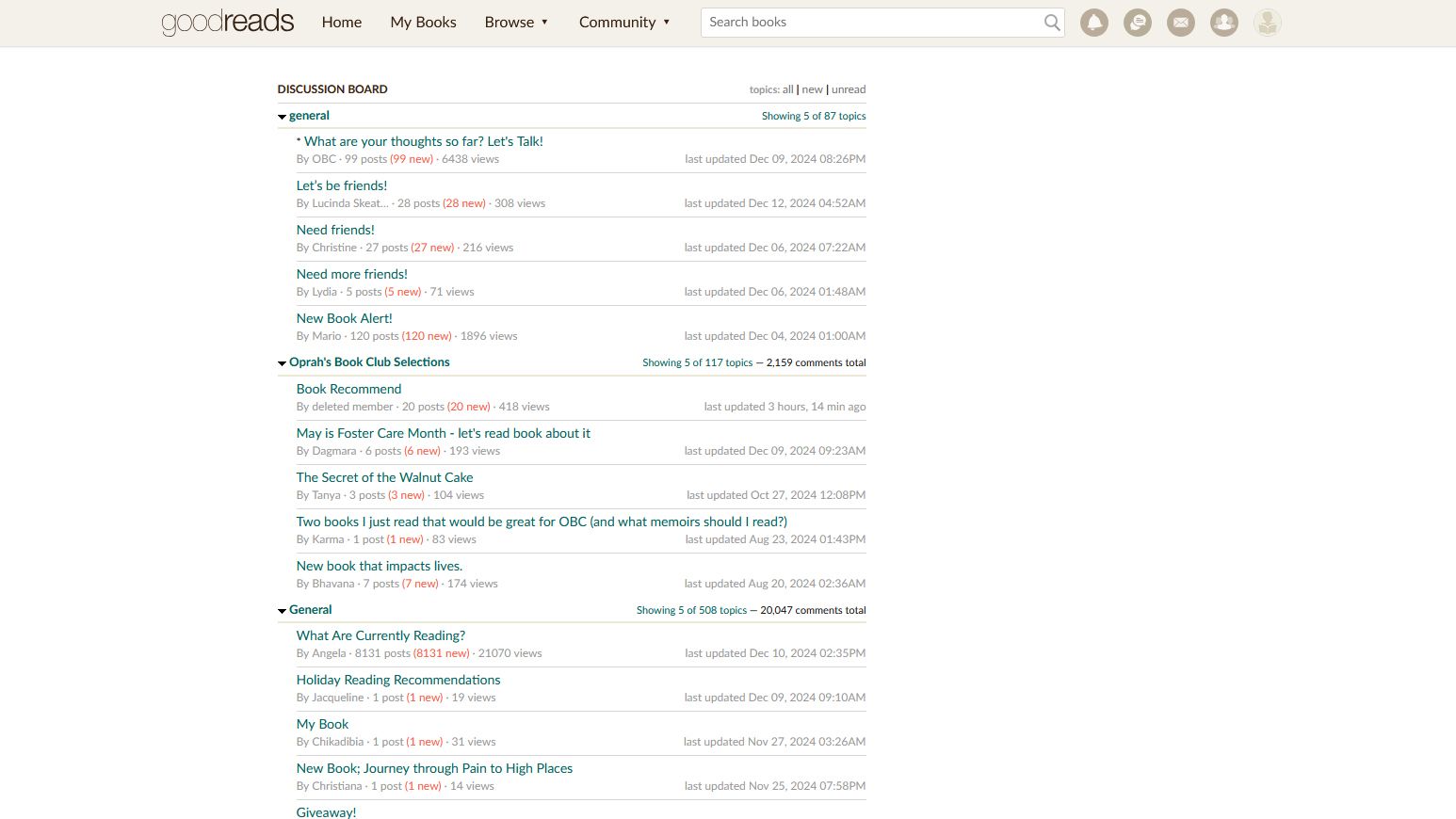The image size is (1456, 819).
Task: Open the 'Let's be friends!' topic
Action: point(342,185)
